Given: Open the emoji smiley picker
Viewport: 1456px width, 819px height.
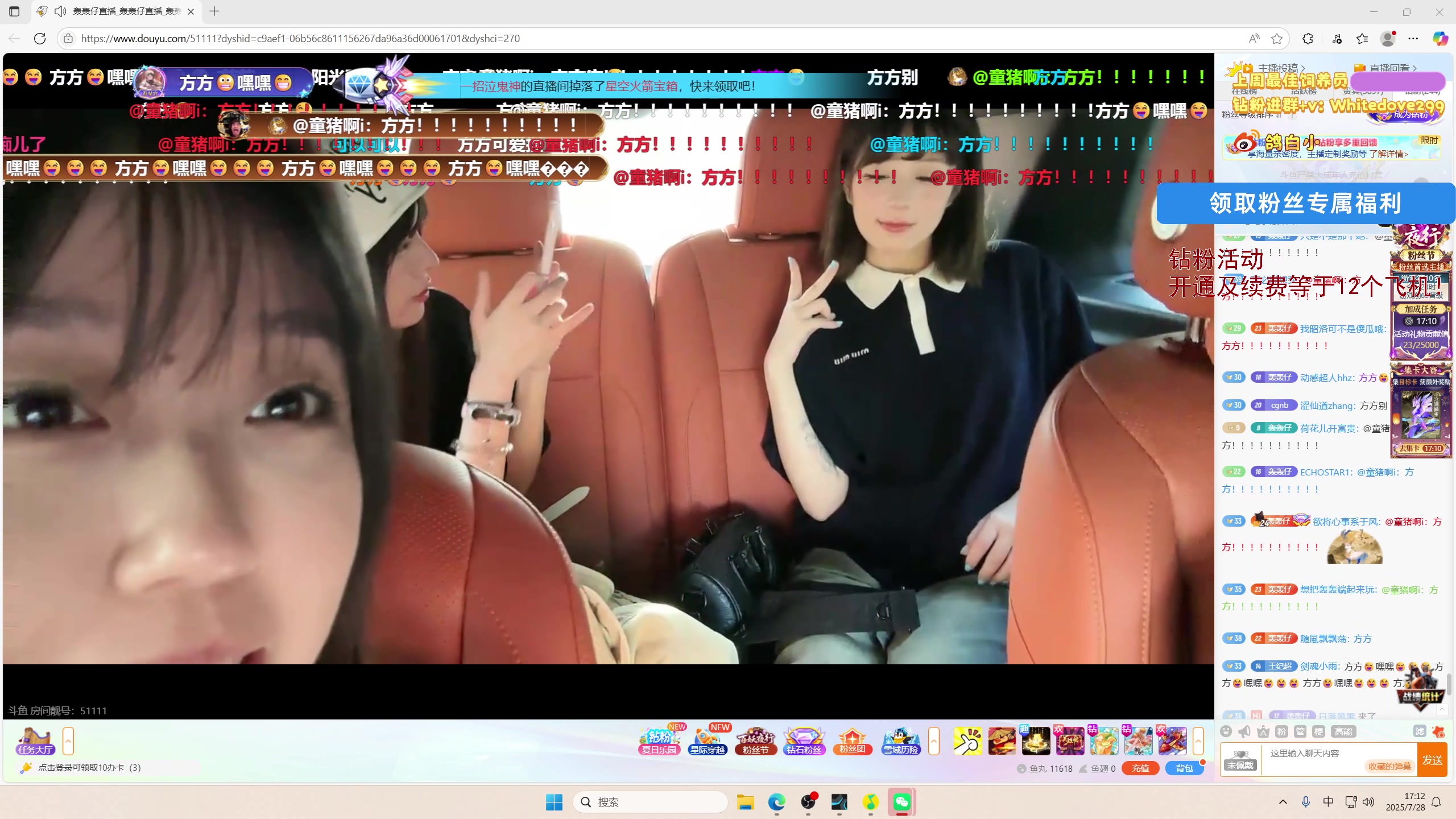Looking at the screenshot, I should pyautogui.click(x=1226, y=731).
